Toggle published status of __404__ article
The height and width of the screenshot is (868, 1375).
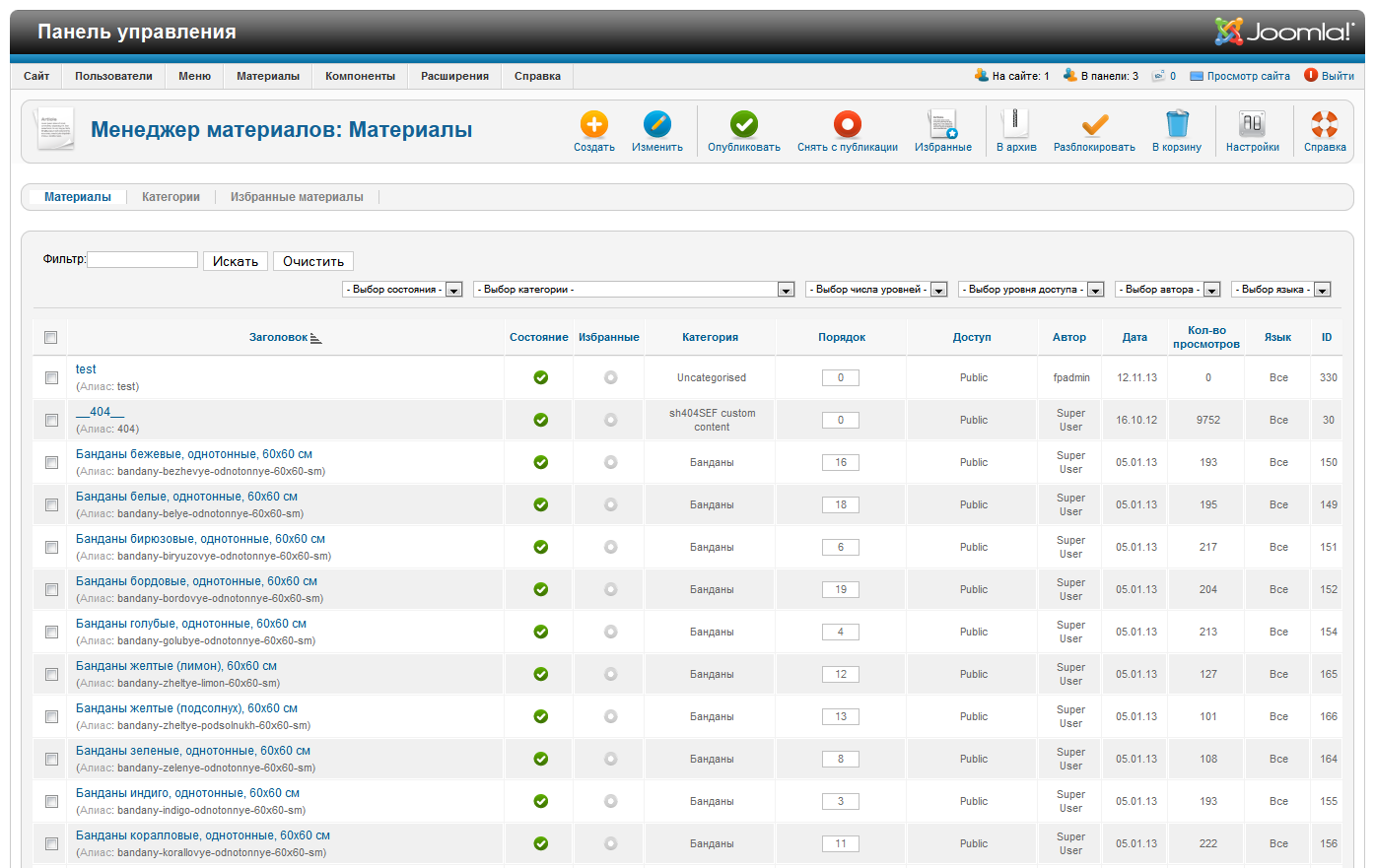point(541,420)
